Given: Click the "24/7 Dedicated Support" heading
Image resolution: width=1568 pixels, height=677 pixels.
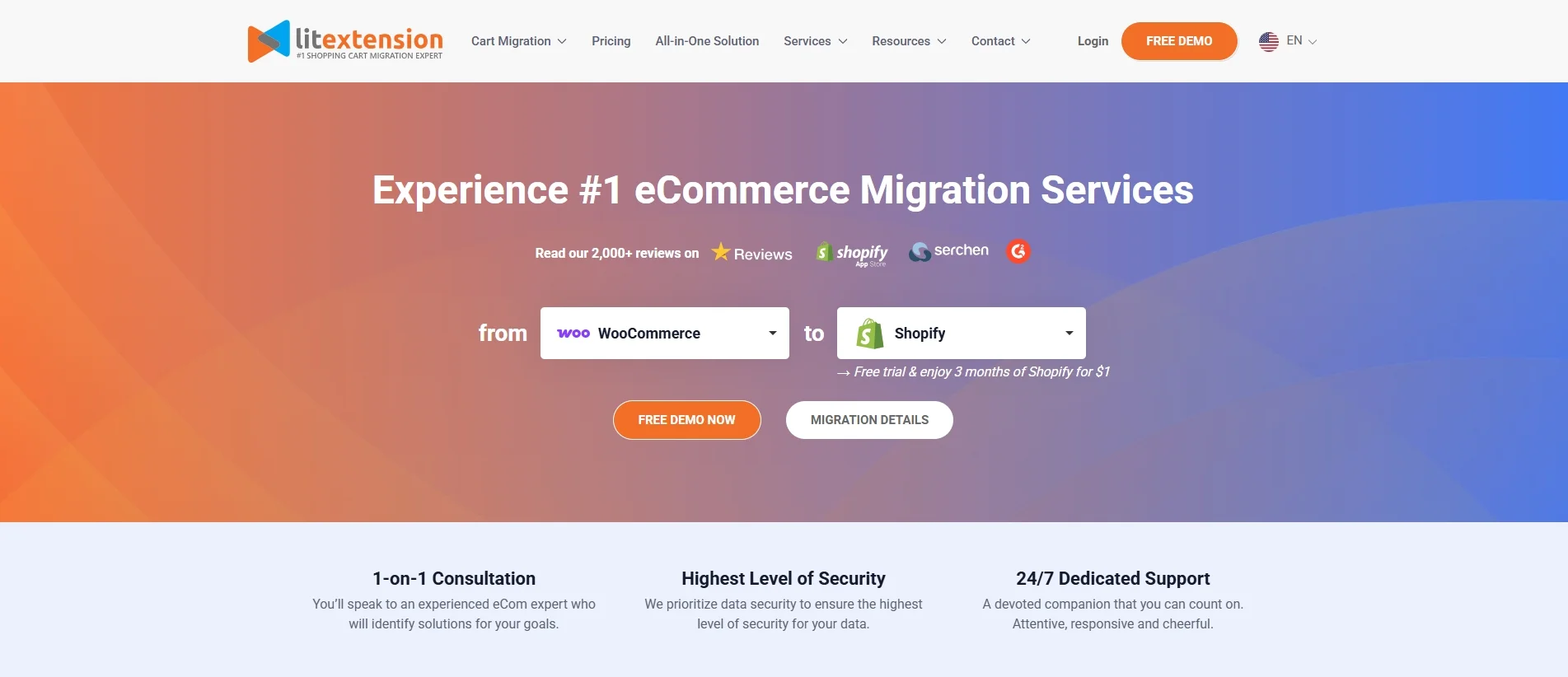Looking at the screenshot, I should coord(1112,579).
